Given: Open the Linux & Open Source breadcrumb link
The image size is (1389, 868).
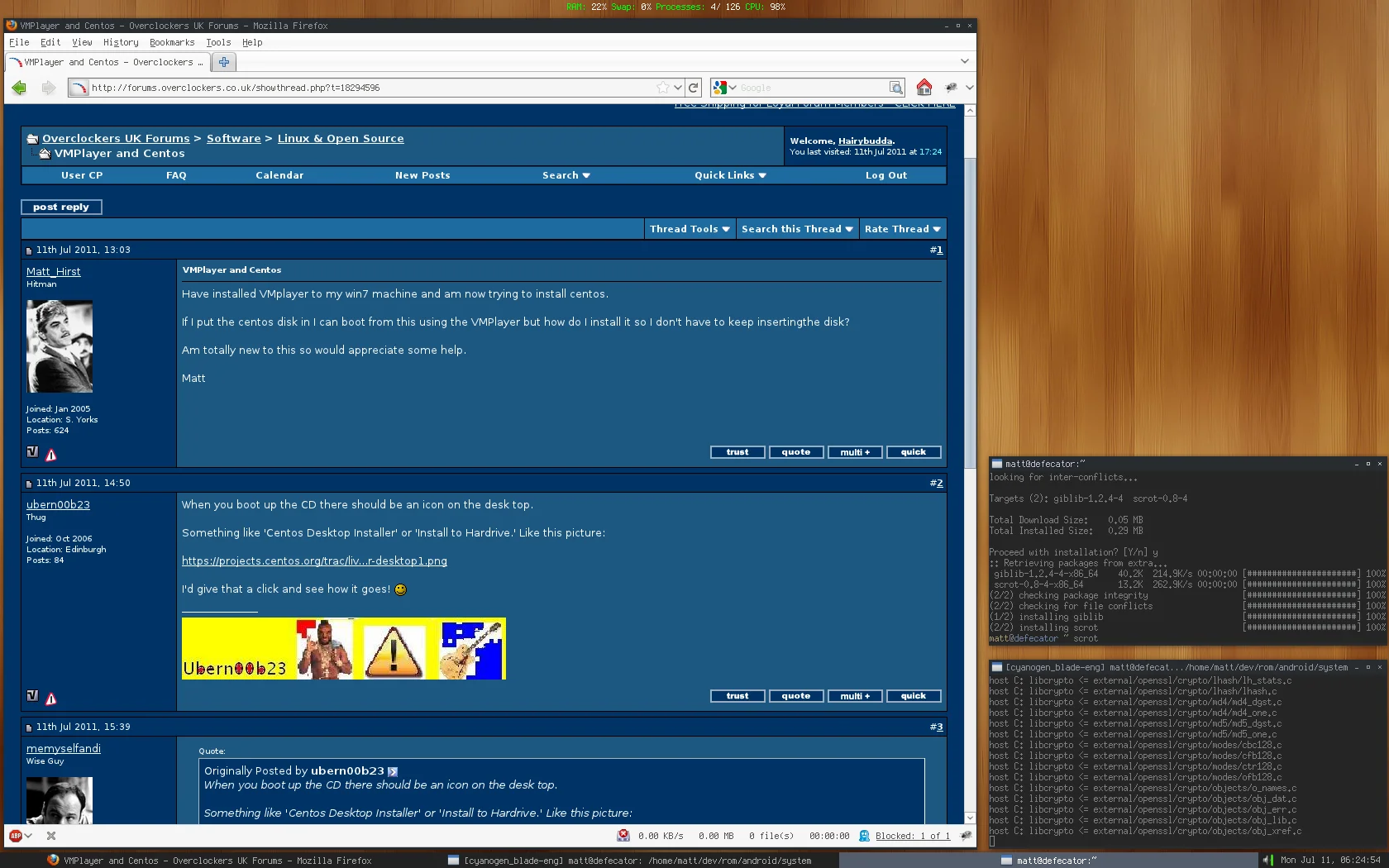Looking at the screenshot, I should (x=341, y=139).
